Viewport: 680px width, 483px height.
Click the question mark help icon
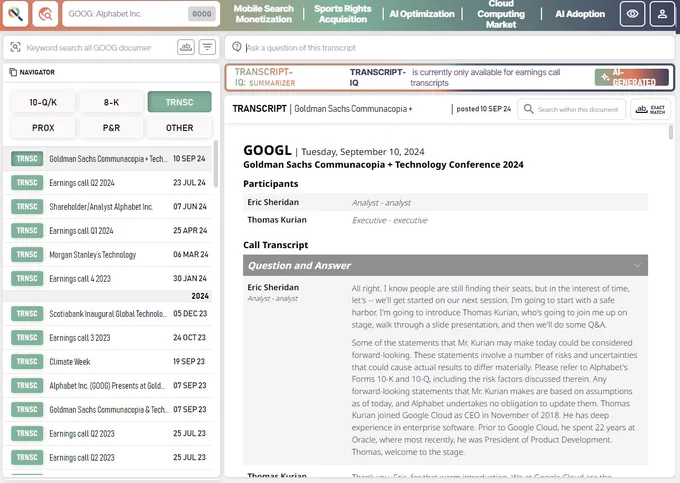point(236,47)
